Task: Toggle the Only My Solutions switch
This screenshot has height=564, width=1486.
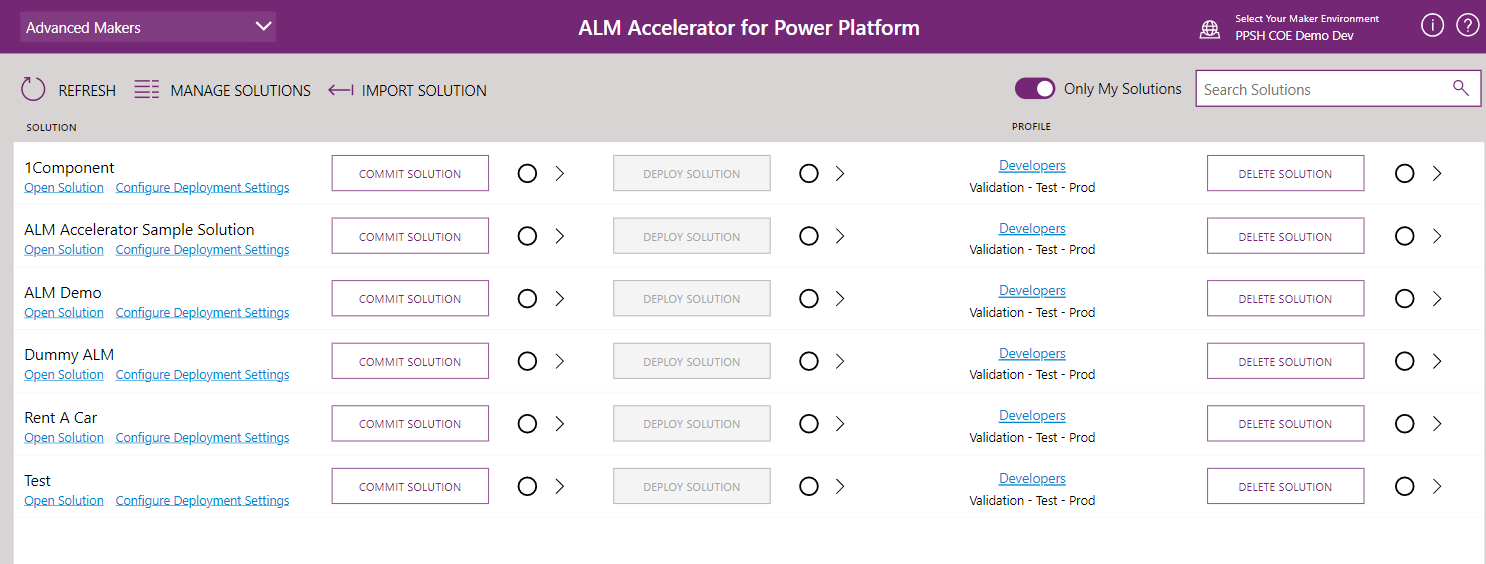Action: pyautogui.click(x=1035, y=89)
